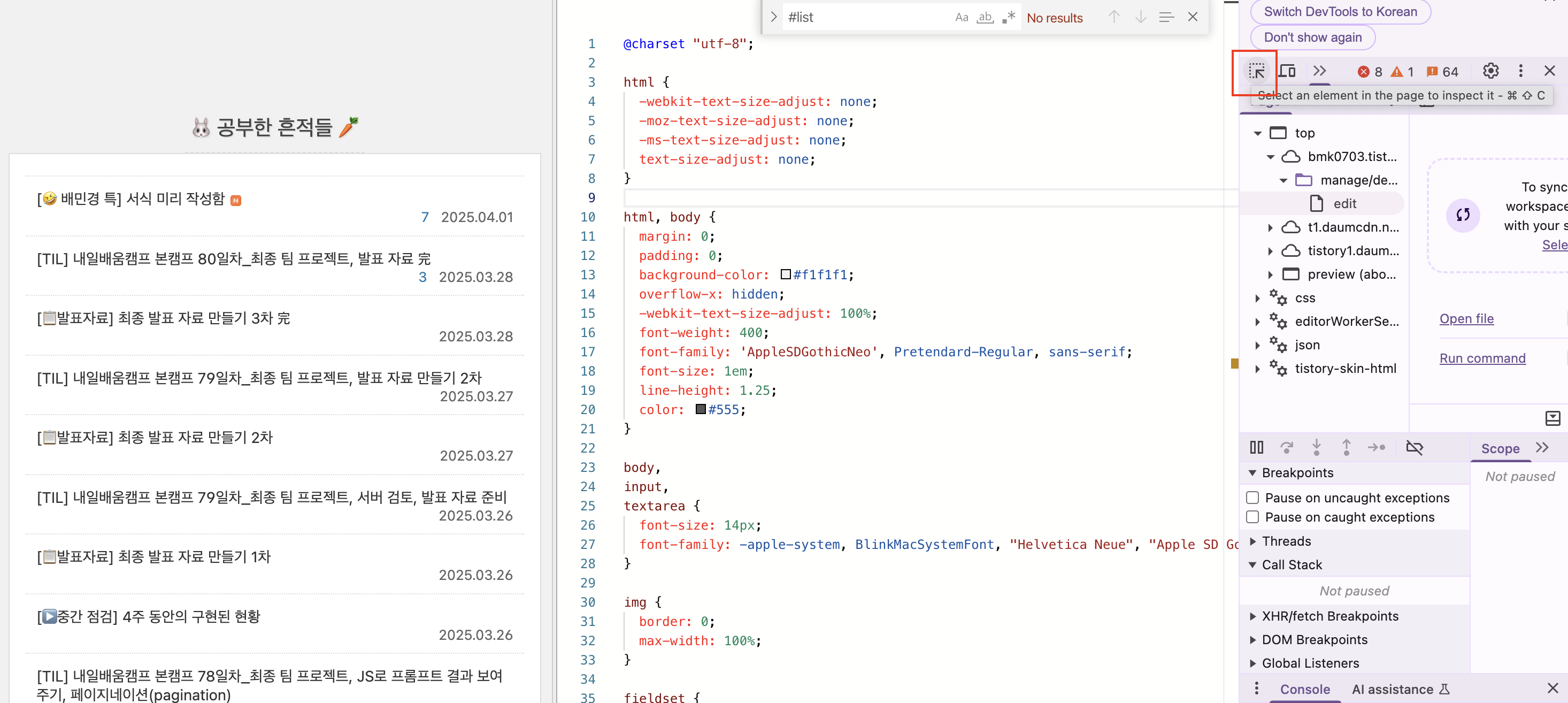This screenshot has width=1568, height=703.
Task: Expand the editorWorkerSe... node
Action: 1258,322
